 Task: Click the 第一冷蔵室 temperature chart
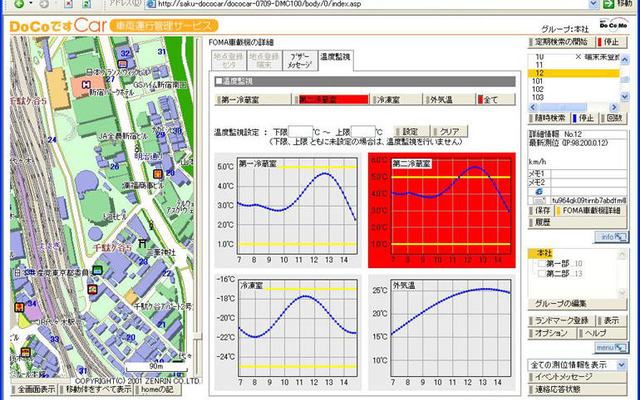pos(288,210)
